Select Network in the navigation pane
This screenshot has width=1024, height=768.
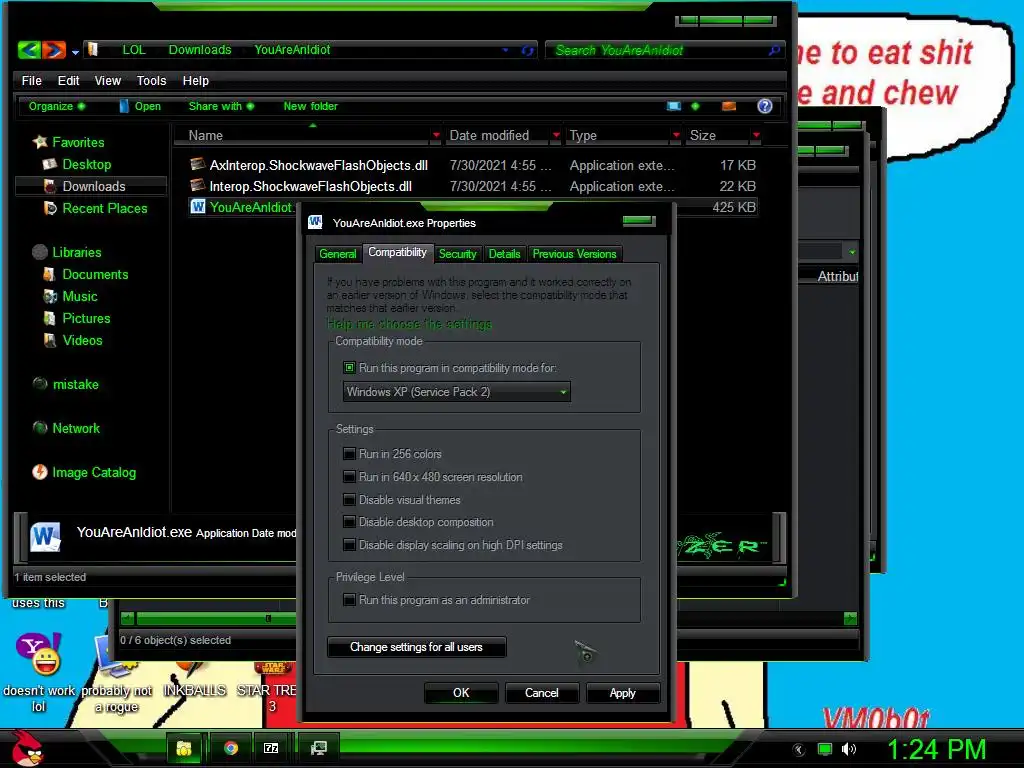[67, 428]
